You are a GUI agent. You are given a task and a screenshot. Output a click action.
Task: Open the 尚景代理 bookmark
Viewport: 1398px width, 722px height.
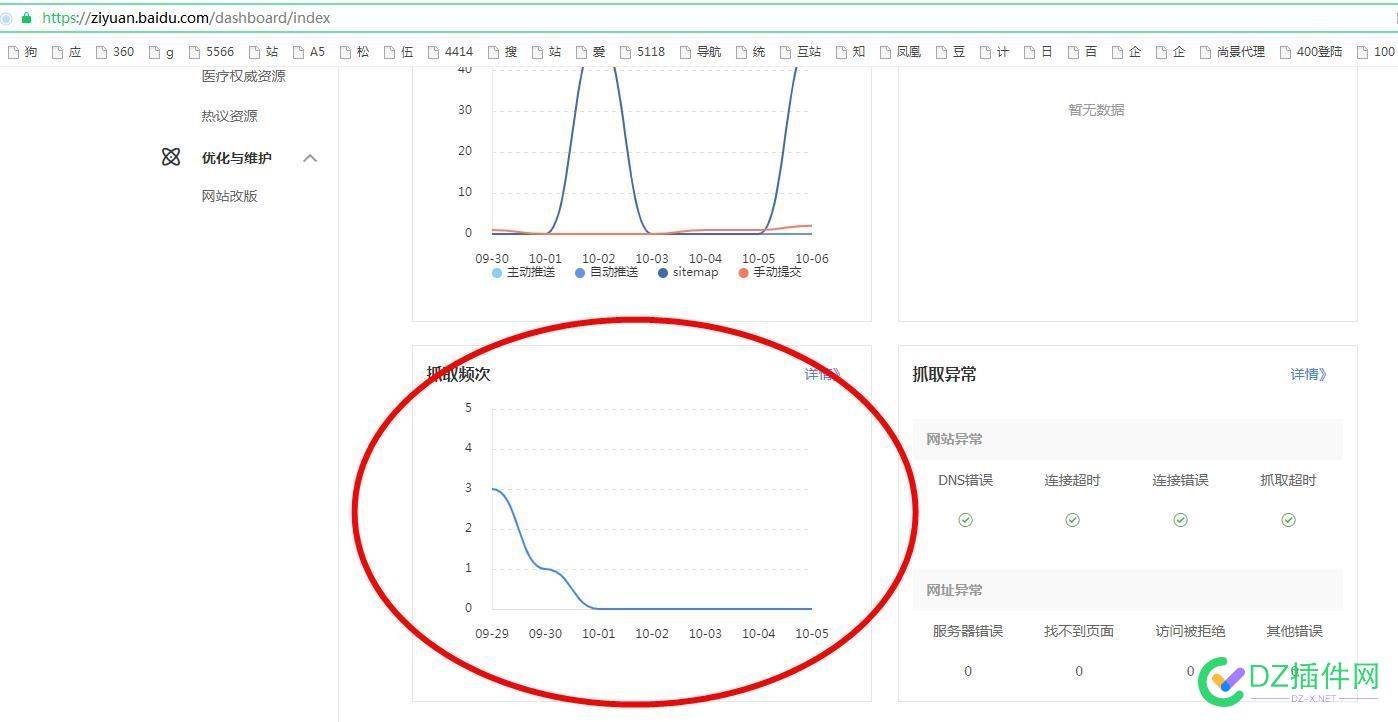(1232, 52)
